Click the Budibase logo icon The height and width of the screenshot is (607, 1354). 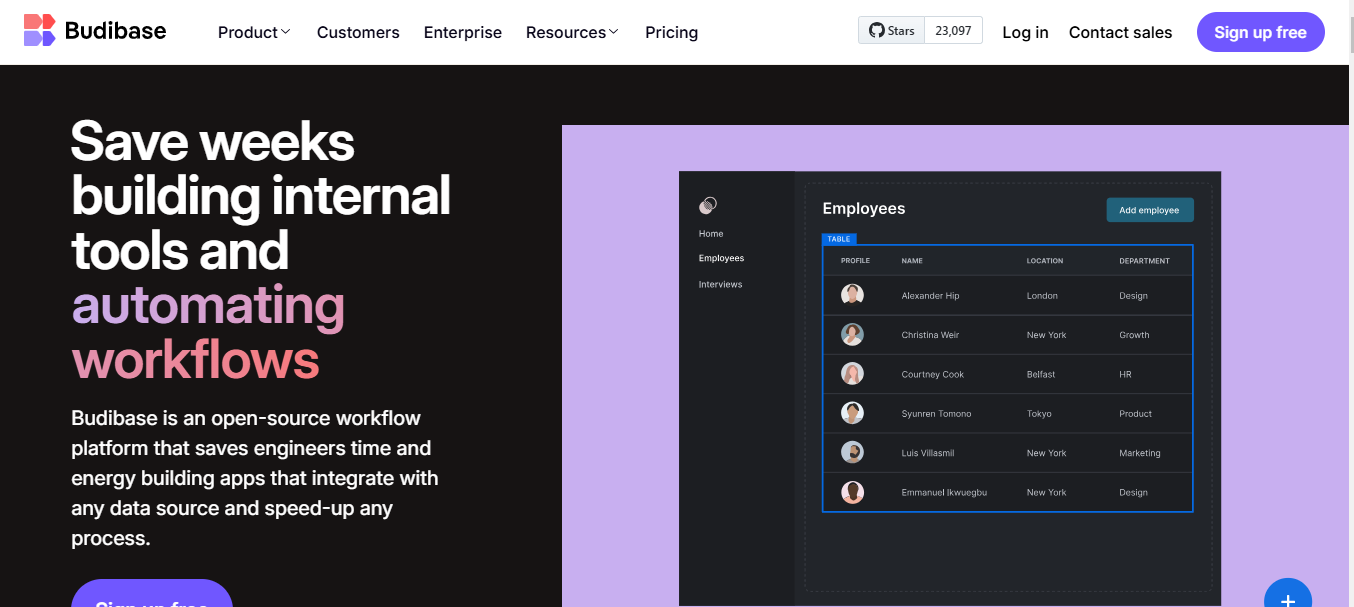coord(40,31)
